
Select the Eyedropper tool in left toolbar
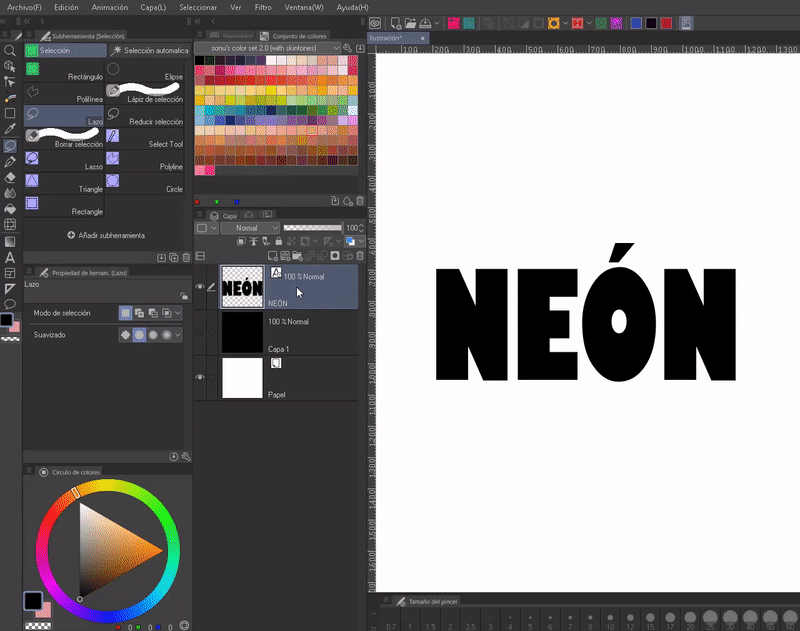click(10, 129)
